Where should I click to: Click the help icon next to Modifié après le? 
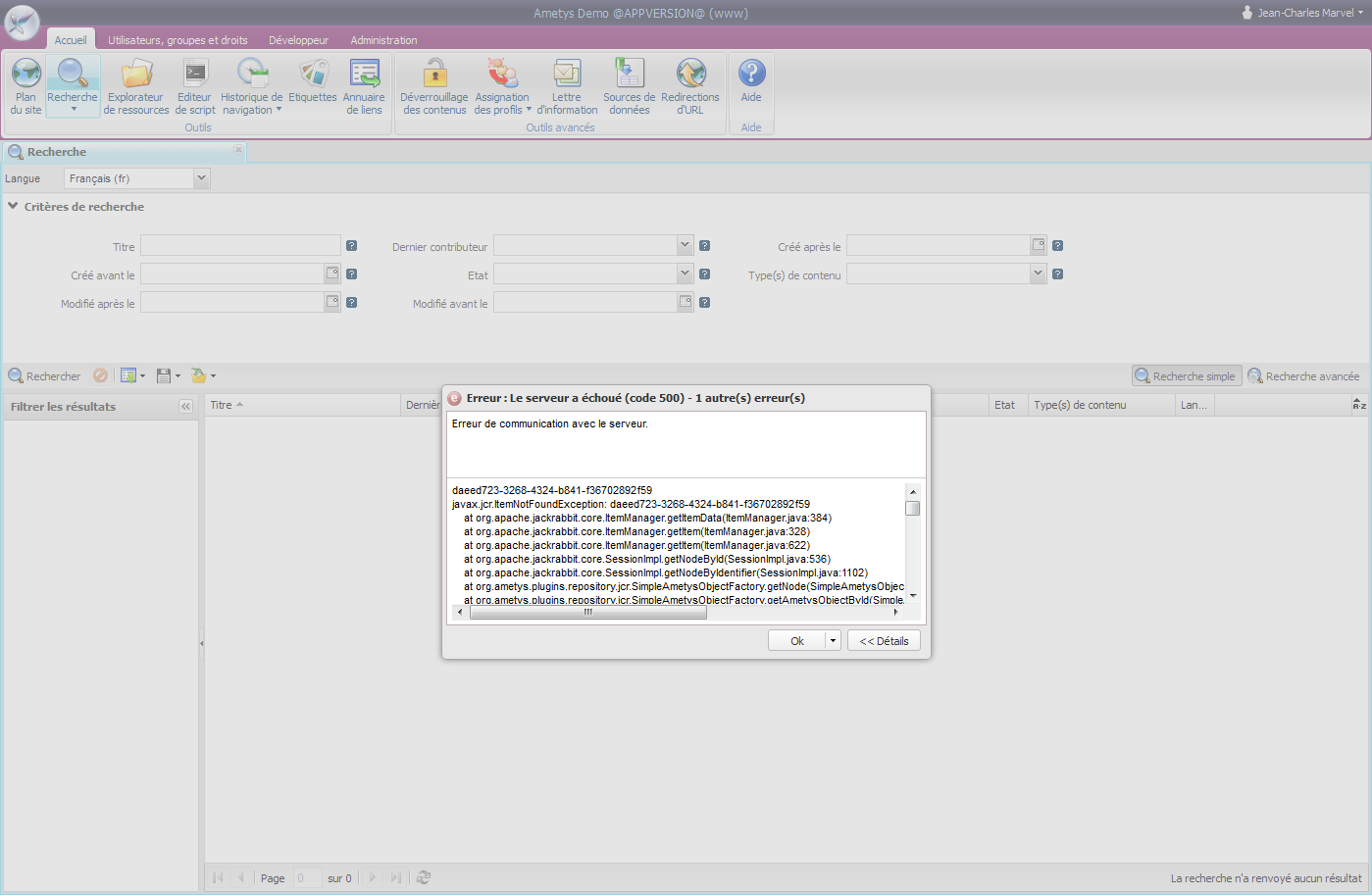352,303
